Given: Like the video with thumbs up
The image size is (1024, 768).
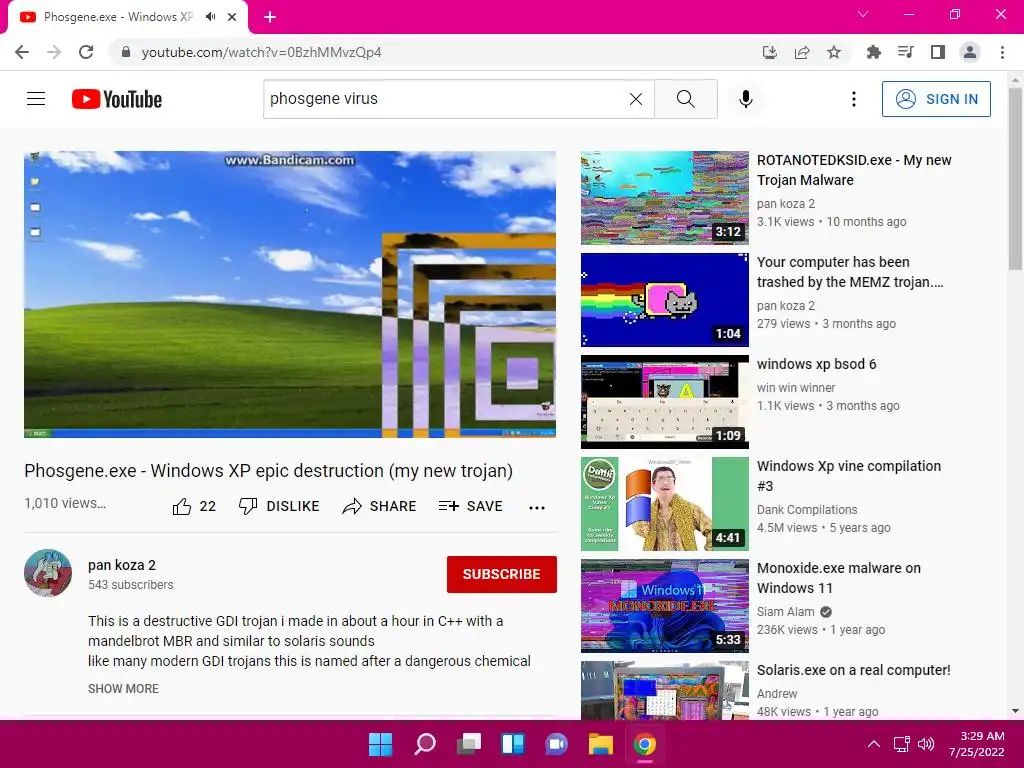Looking at the screenshot, I should click(x=194, y=506).
